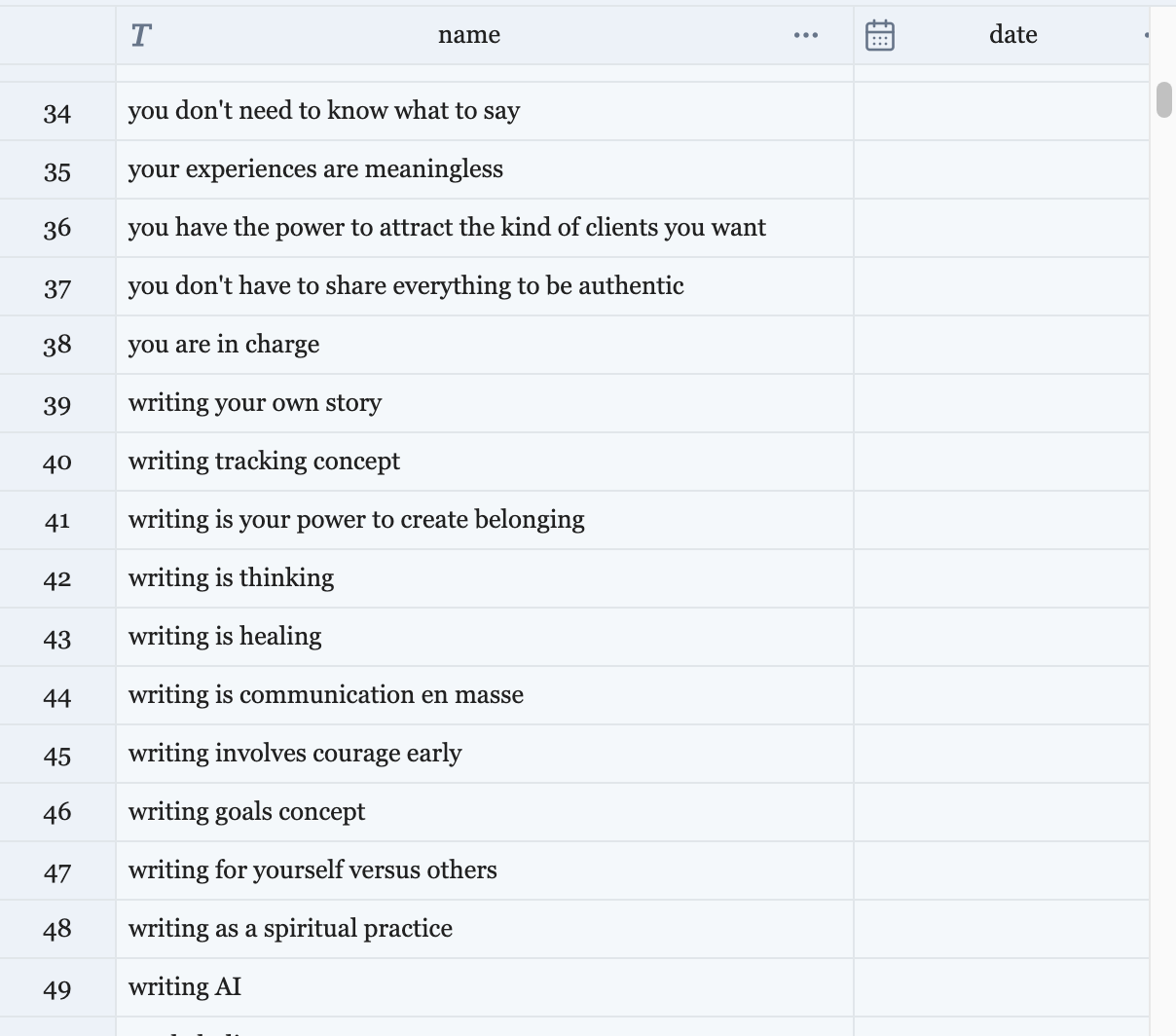
Task: Click the calendar icon in date column
Action: point(879,36)
